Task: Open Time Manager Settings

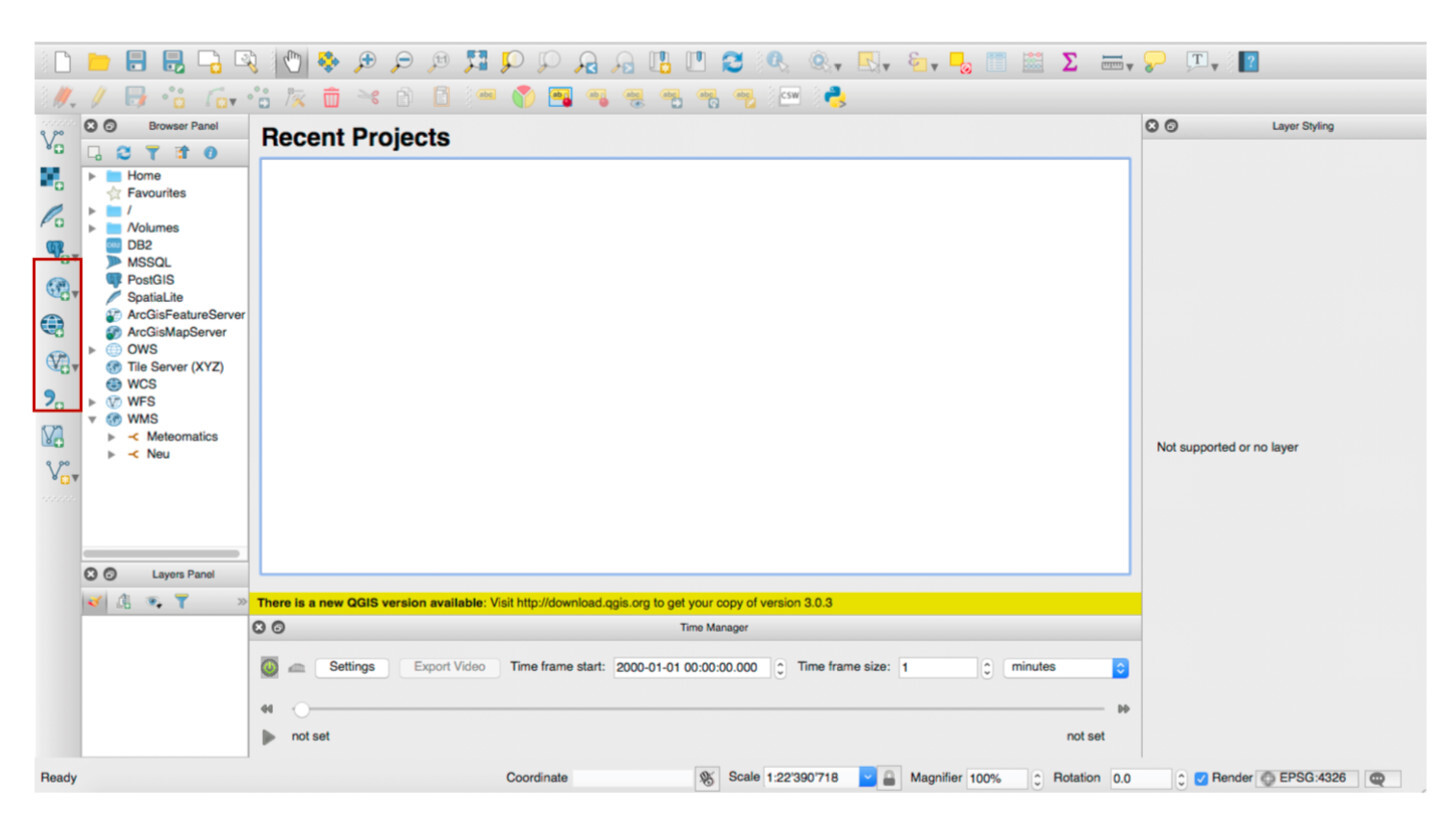Action: (351, 667)
